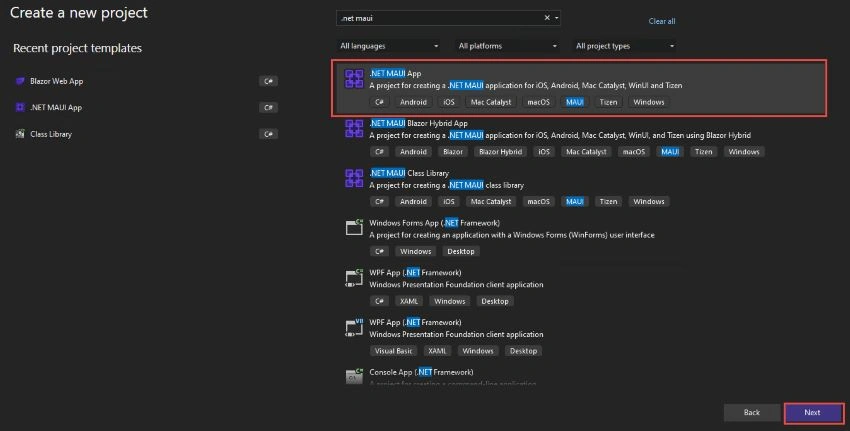The width and height of the screenshot is (850, 431).
Task: Click the C# badge beside Blazor Web App
Action: (268, 81)
